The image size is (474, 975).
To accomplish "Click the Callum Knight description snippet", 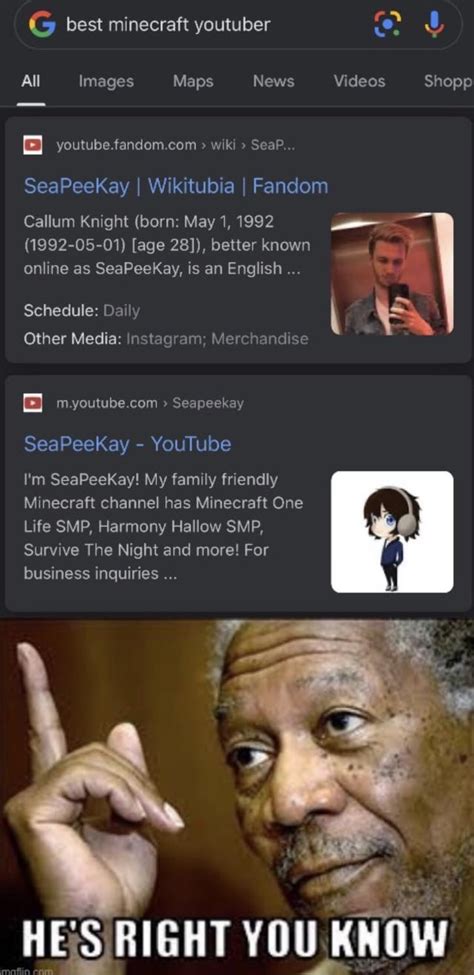I will coord(167,245).
